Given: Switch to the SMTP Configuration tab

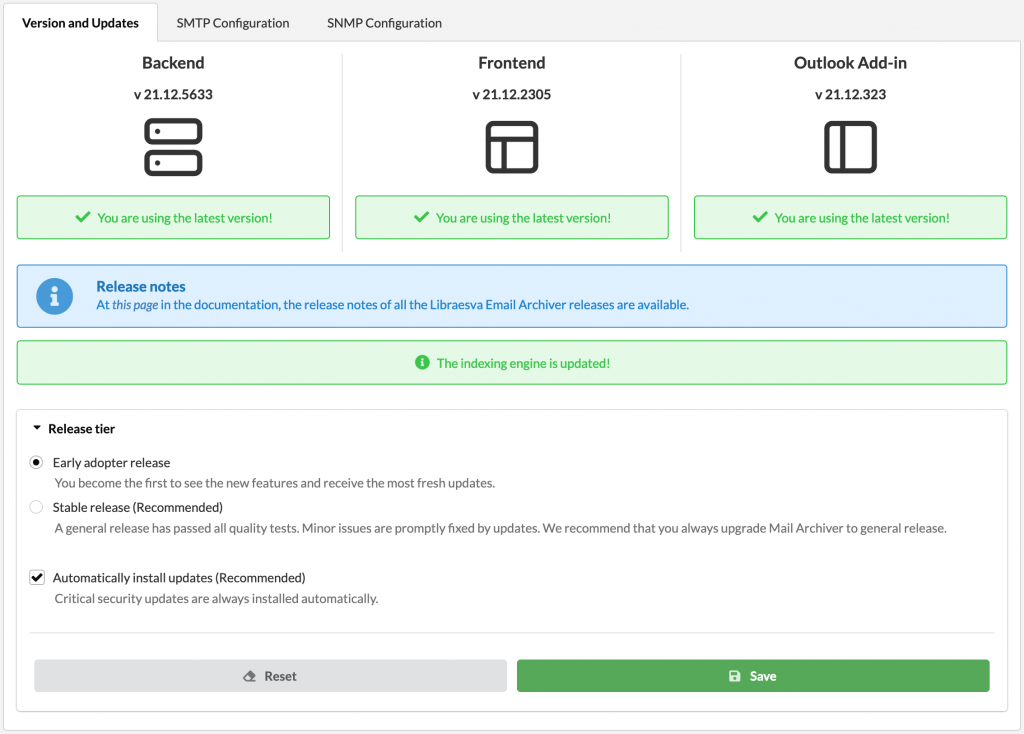Looking at the screenshot, I should point(232,23).
